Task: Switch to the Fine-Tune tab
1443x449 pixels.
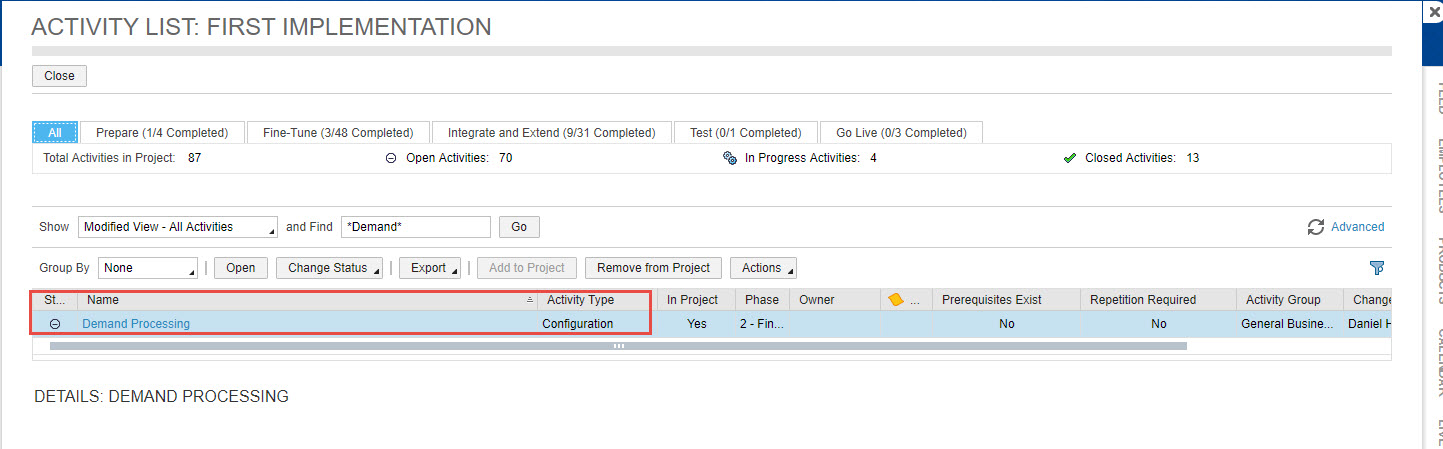Action: pyautogui.click(x=337, y=133)
